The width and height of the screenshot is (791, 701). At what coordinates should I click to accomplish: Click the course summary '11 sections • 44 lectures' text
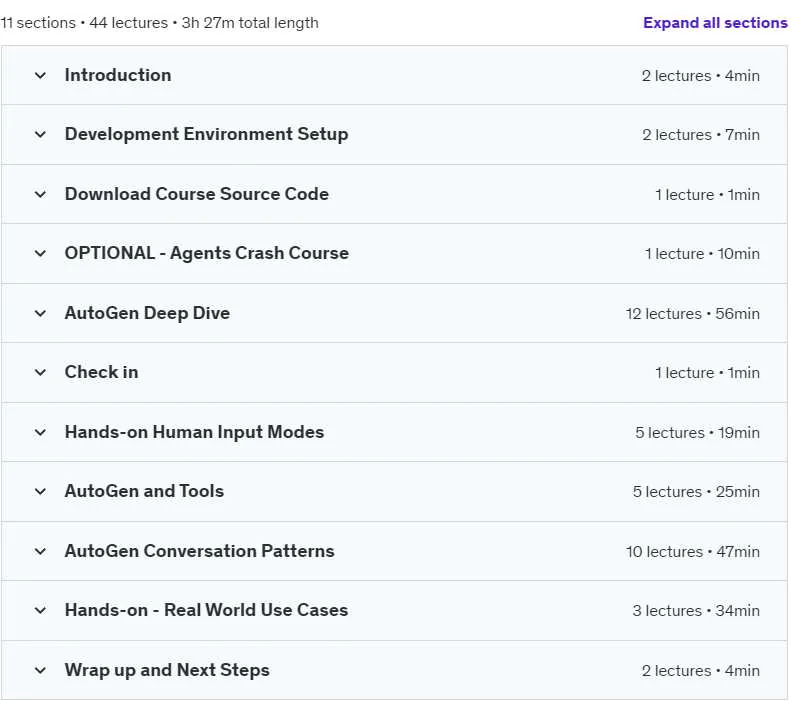pyautogui.click(x=84, y=23)
